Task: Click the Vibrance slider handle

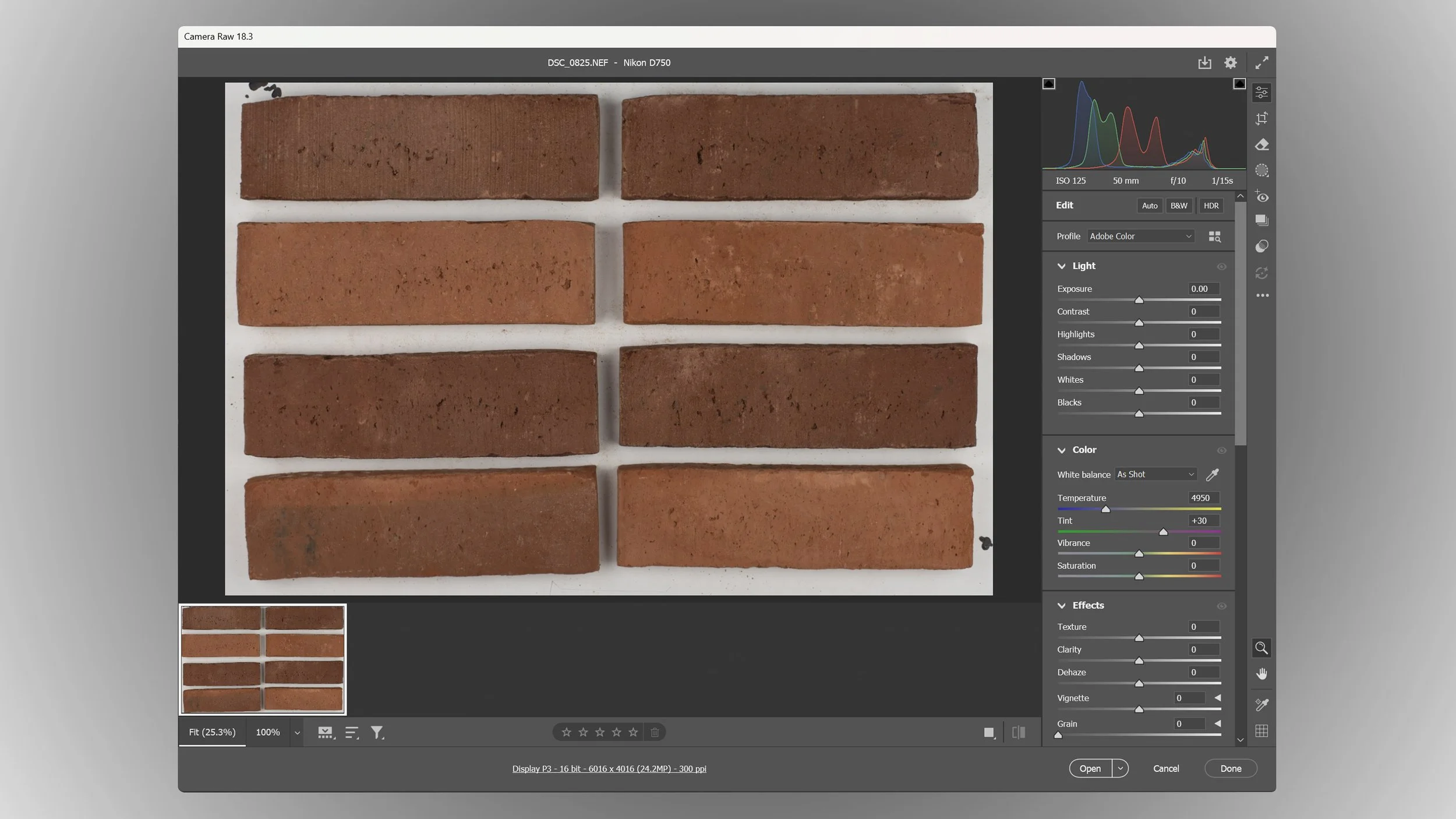Action: coord(1139,555)
